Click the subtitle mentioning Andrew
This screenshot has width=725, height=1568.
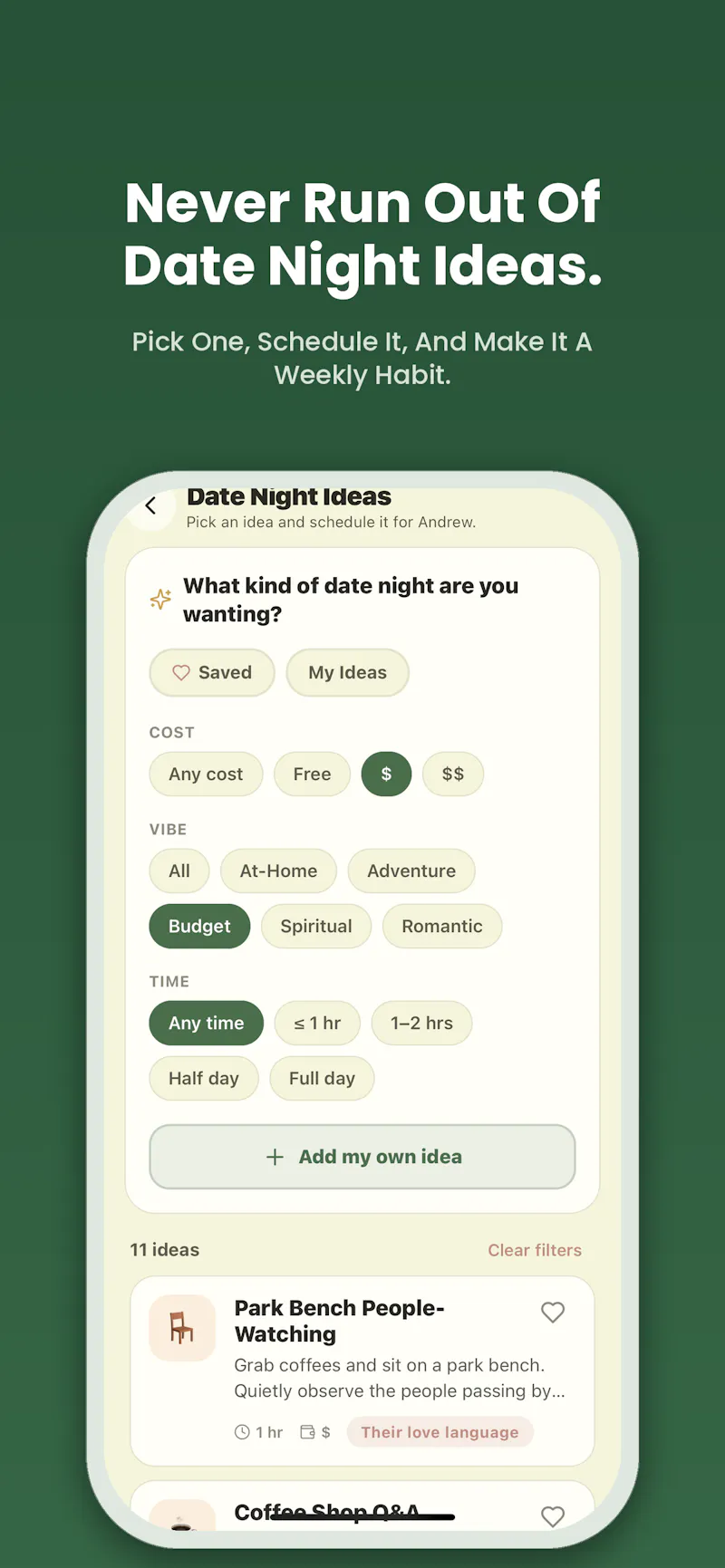coord(331,522)
